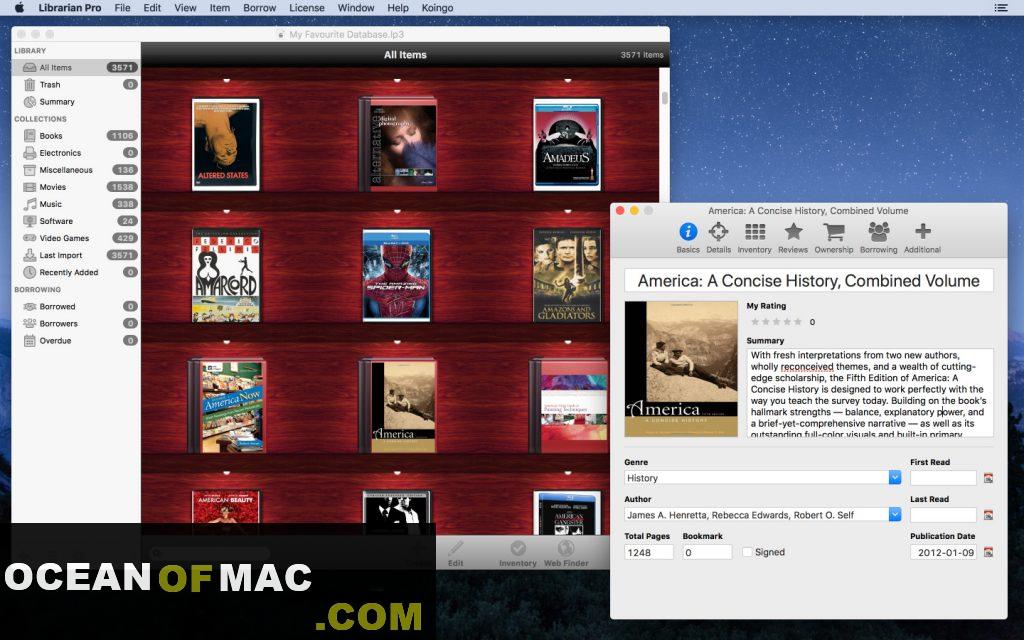Click the Bookmark field
The image size is (1024, 640).
tap(707, 552)
